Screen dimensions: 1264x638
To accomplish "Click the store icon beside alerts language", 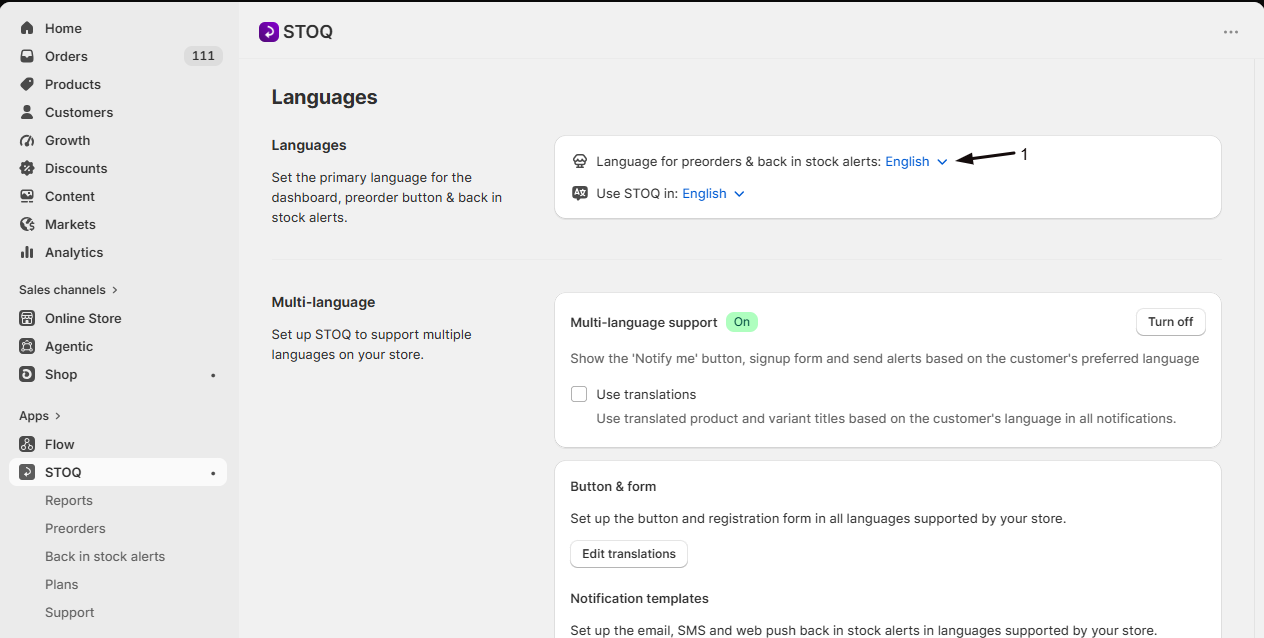I will coord(579,161).
